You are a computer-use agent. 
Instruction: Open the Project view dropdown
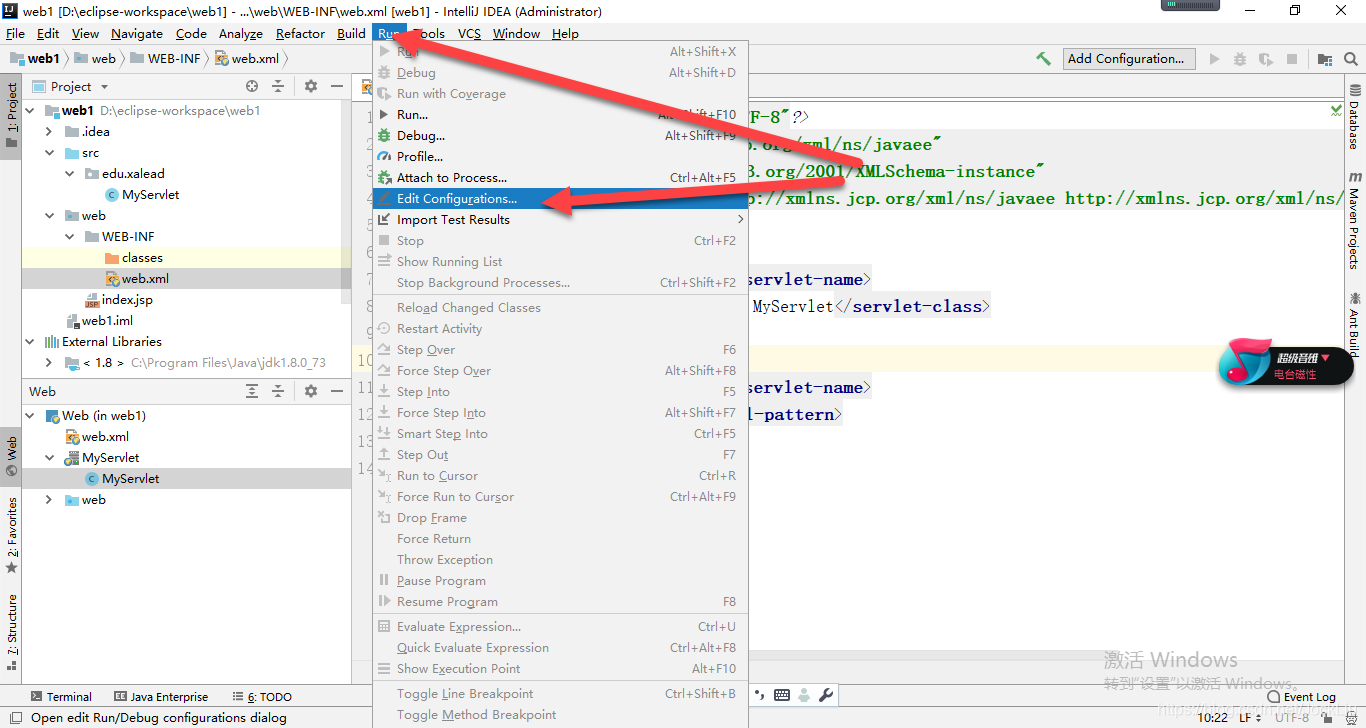(70, 87)
